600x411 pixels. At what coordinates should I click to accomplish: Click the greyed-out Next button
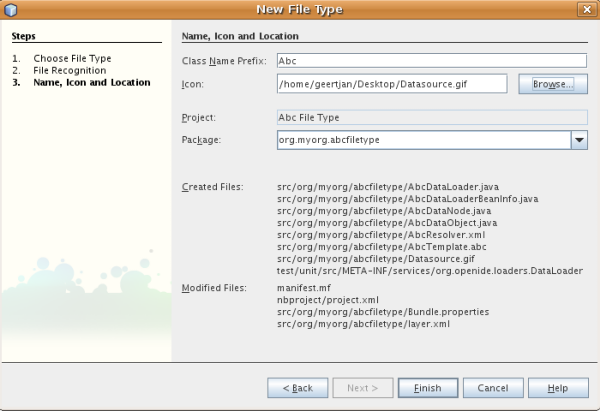tap(362, 387)
